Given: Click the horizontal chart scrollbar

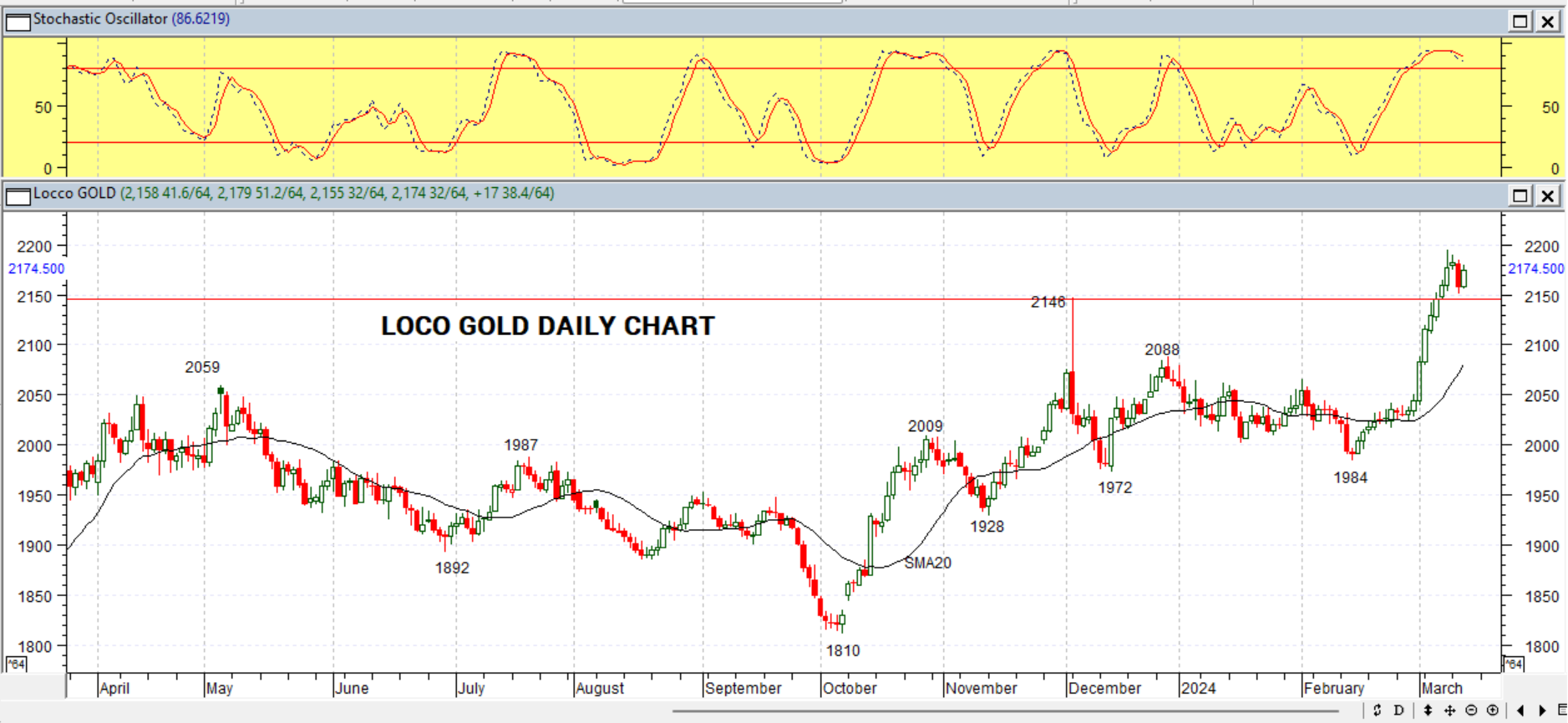Looking at the screenshot, I should pyautogui.click(x=1004, y=711).
